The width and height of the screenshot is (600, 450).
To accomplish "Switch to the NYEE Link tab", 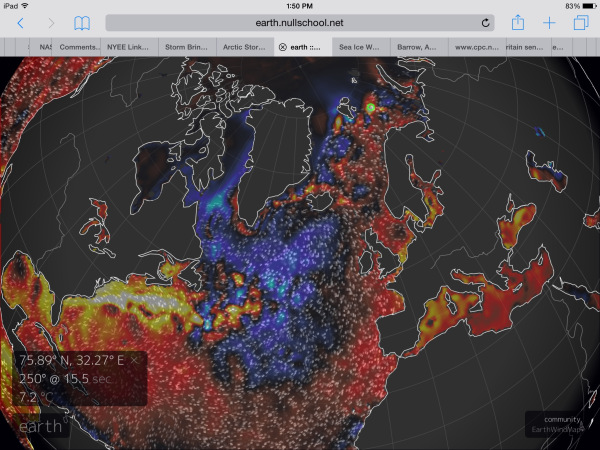I will [x=127, y=47].
